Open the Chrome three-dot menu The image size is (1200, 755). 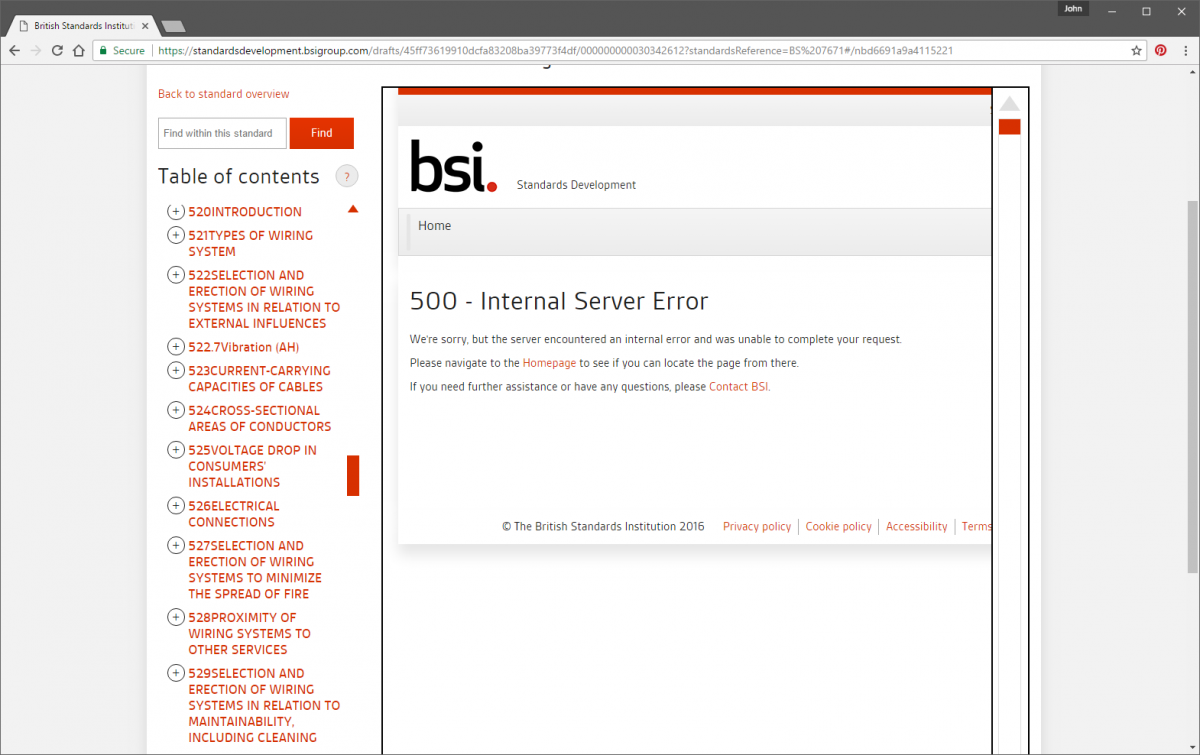[x=1185, y=50]
